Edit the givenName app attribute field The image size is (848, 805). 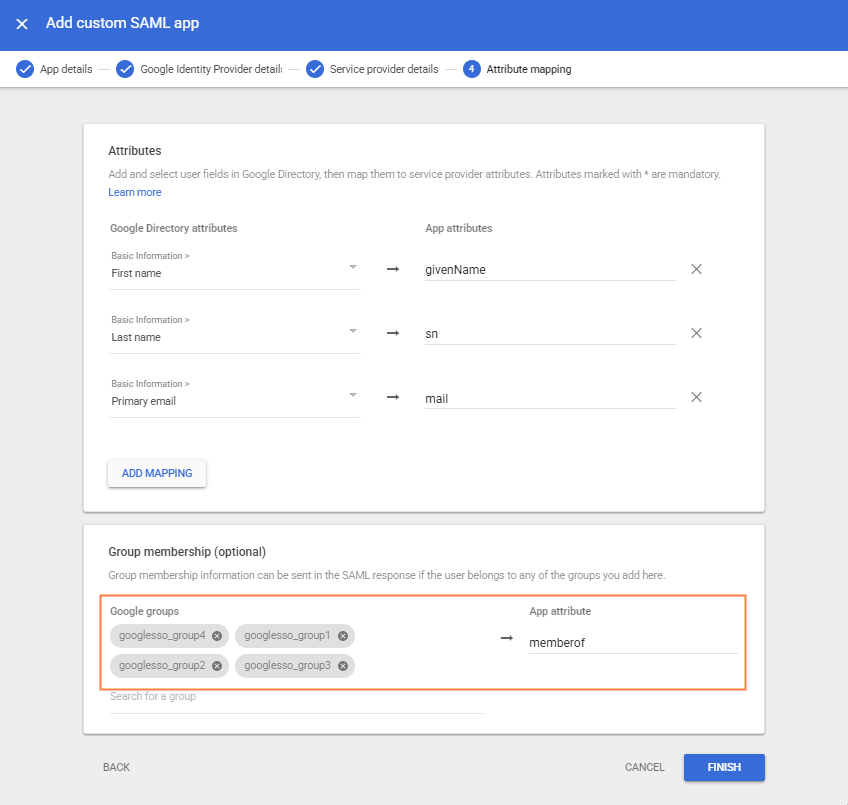click(x=550, y=269)
